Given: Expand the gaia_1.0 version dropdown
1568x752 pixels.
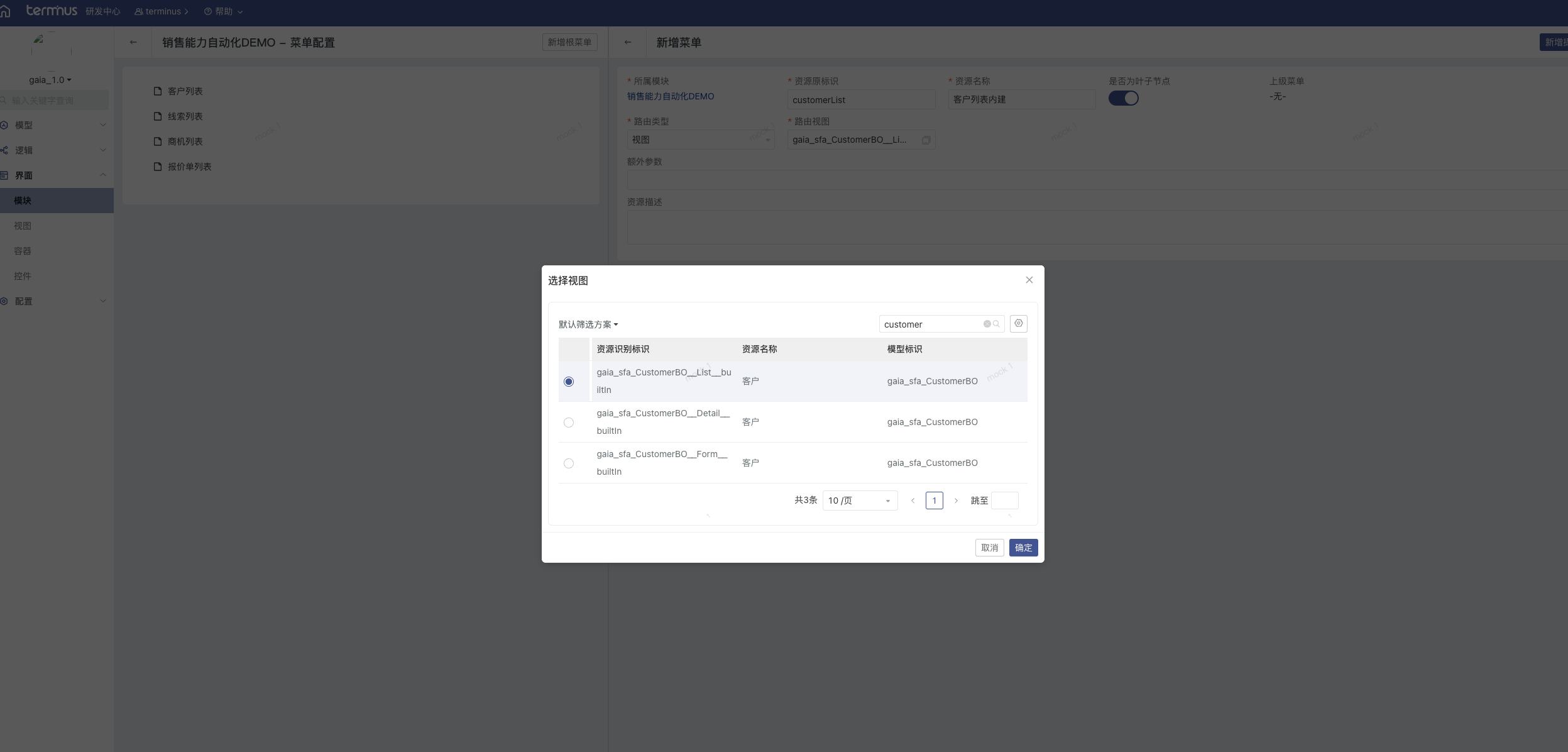Looking at the screenshot, I should coord(50,80).
